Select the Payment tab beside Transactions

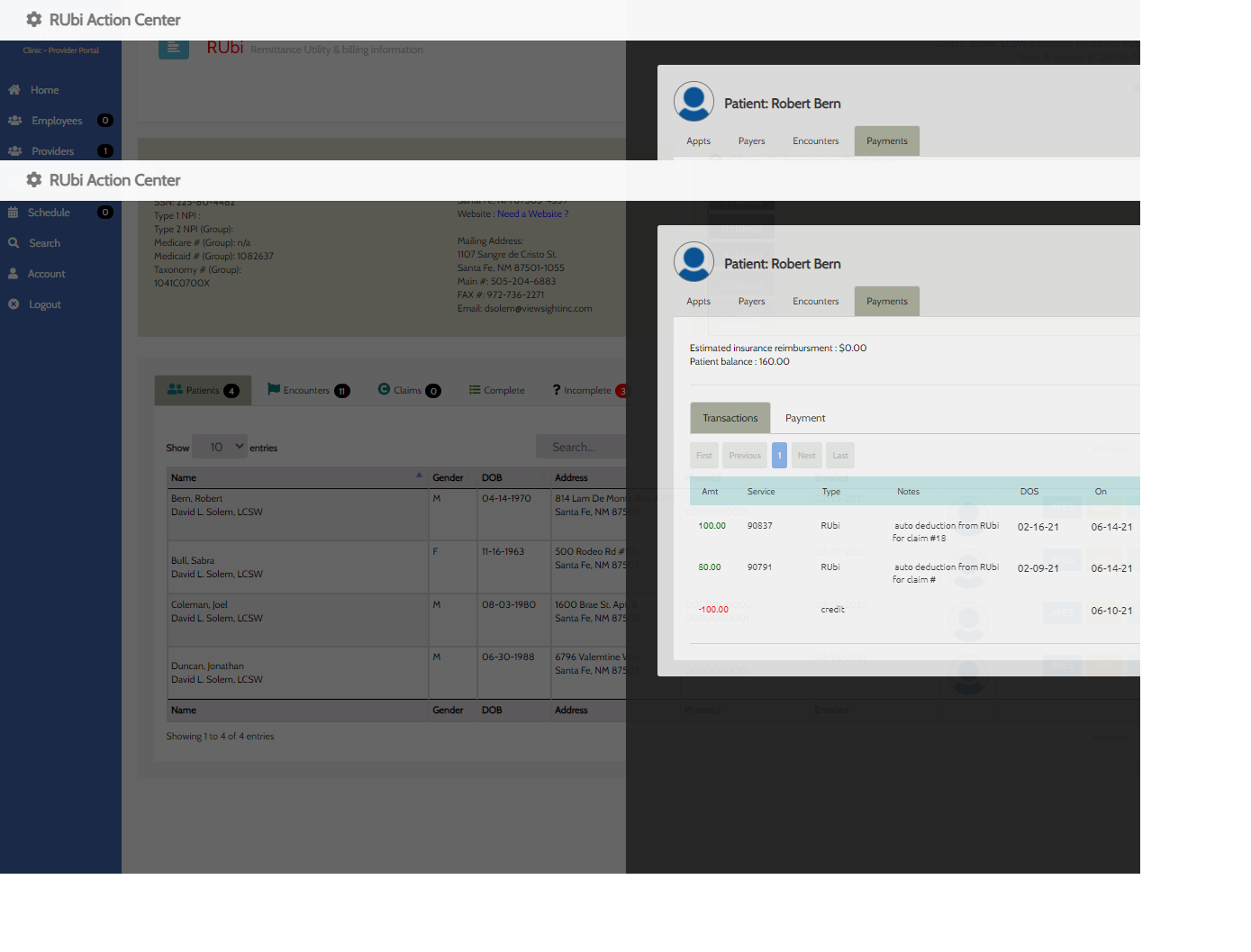point(804,418)
